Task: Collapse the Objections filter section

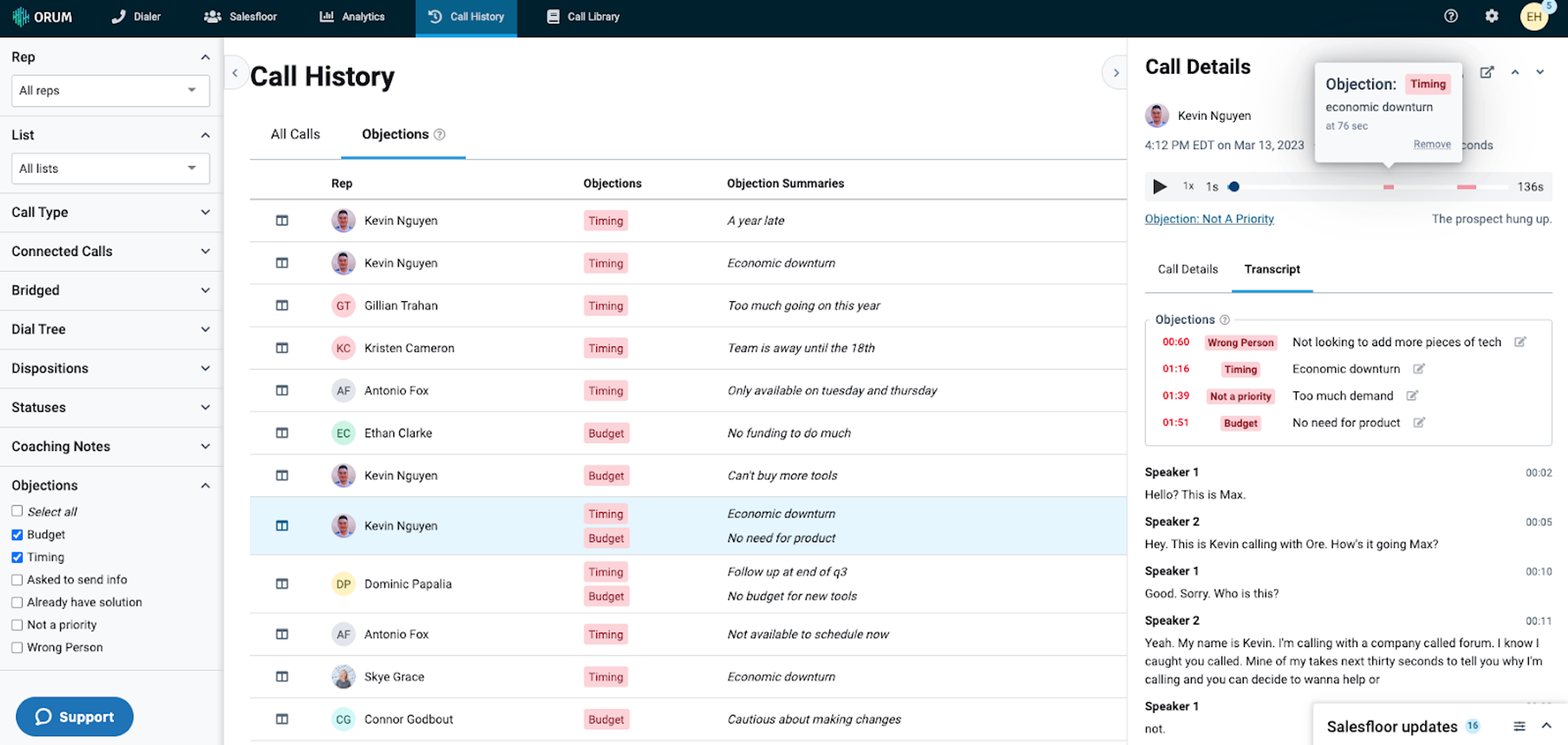Action: click(x=205, y=486)
